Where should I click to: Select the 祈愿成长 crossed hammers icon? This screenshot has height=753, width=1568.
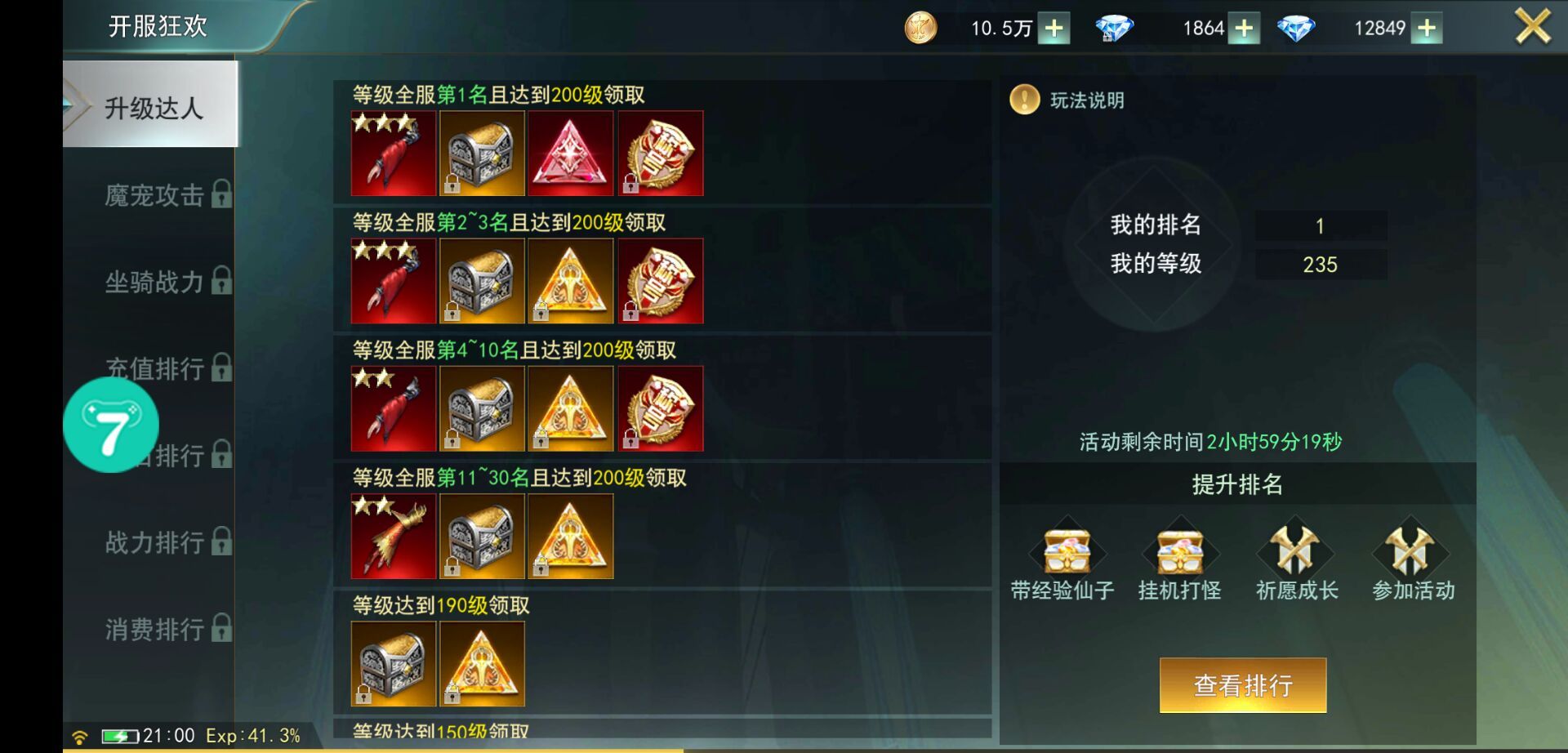1296,548
